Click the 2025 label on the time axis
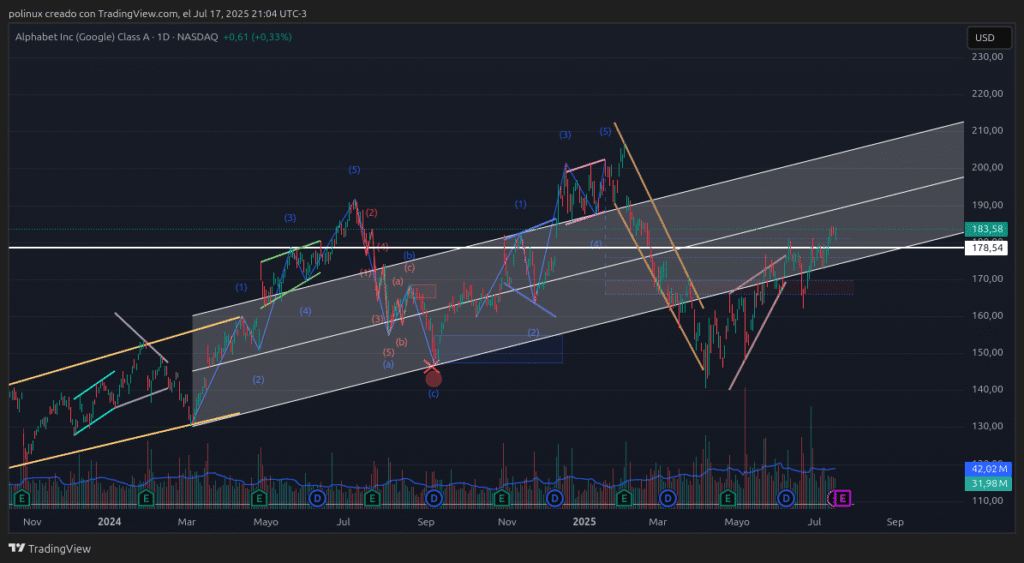 click(585, 521)
